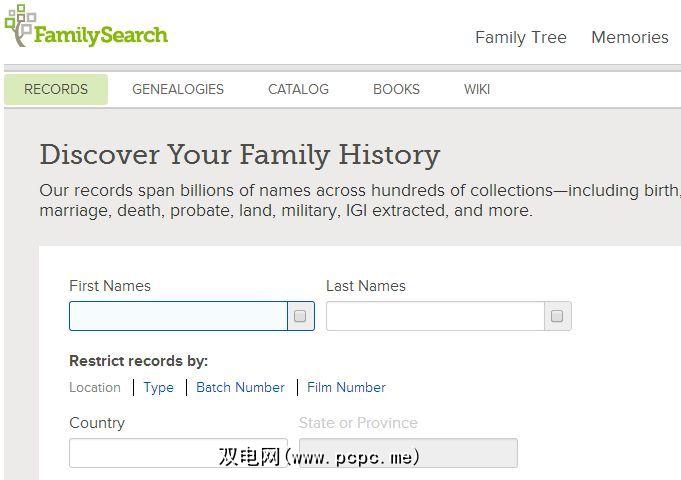This screenshot has width=681, height=480.
Task: Open the Family Tree menu
Action: [x=520, y=37]
